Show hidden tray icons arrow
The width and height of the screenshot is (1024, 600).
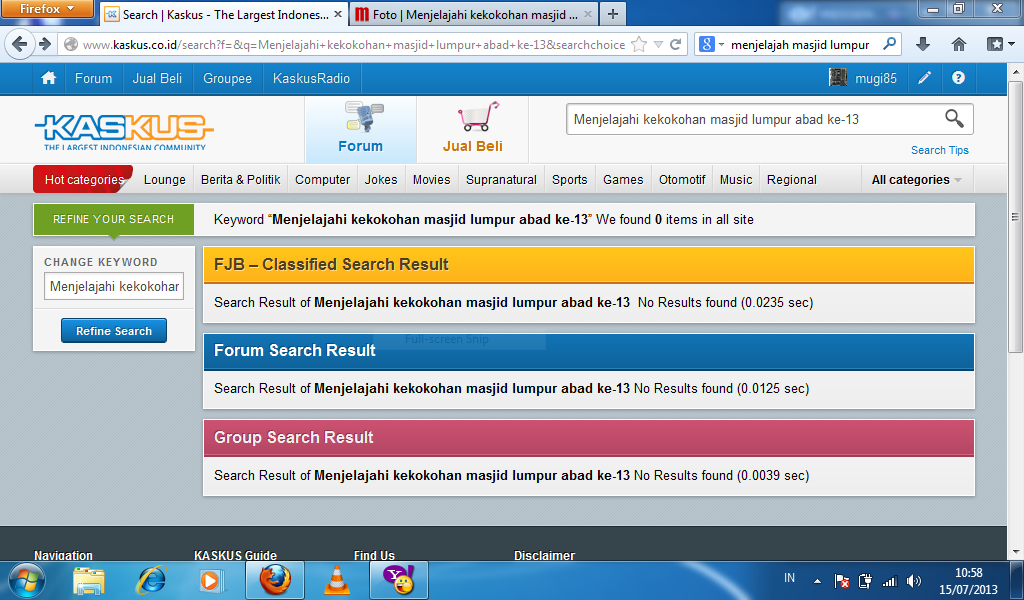coord(817,581)
